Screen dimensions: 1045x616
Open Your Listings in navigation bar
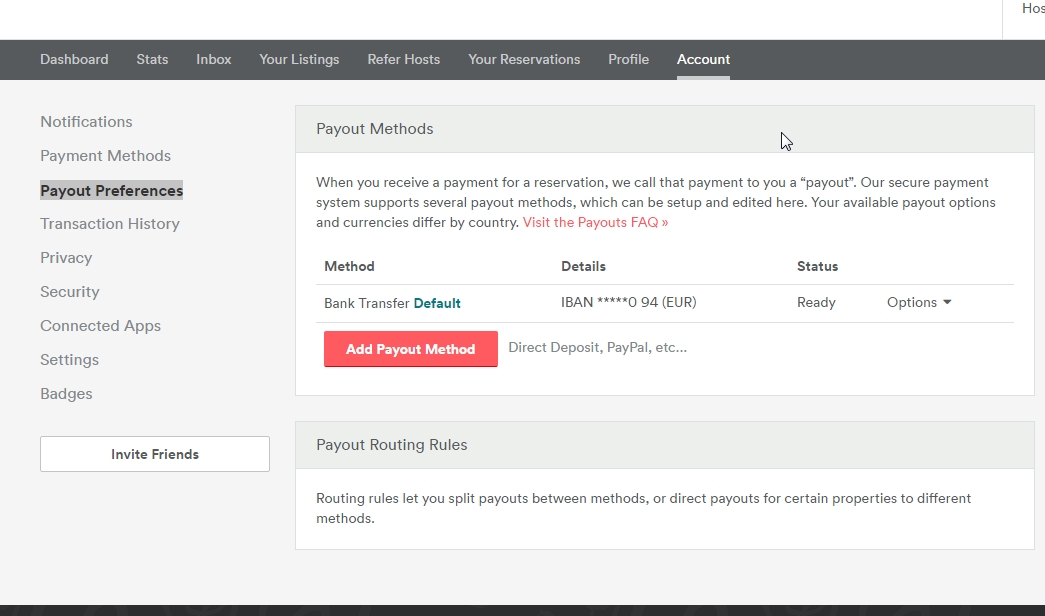point(299,60)
